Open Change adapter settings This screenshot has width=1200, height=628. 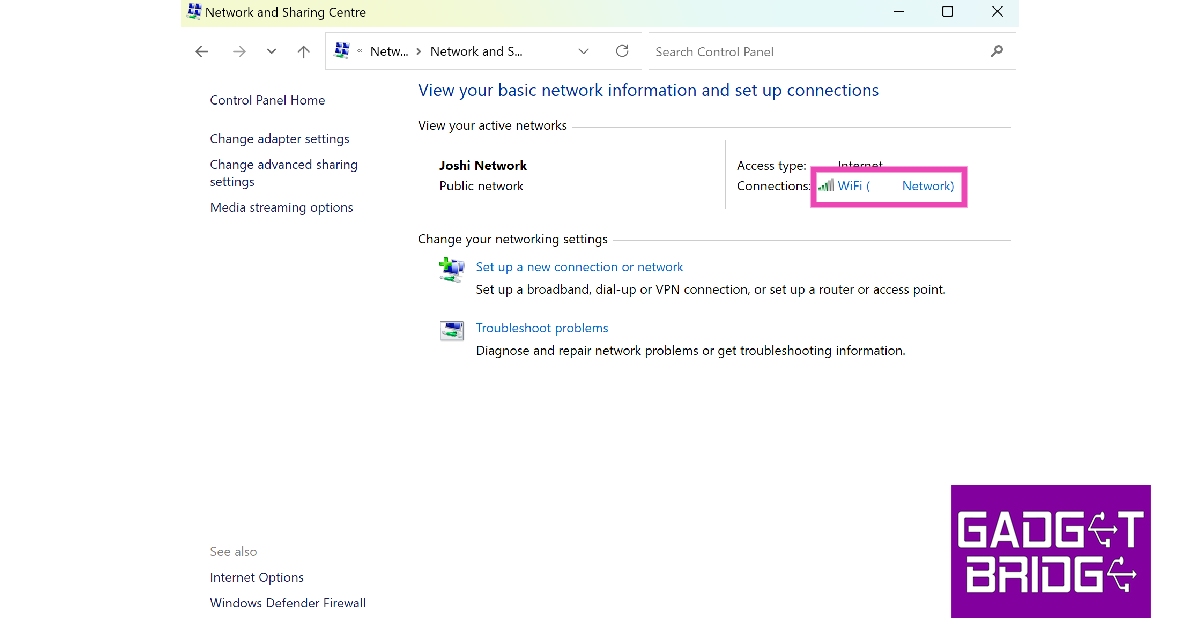coord(279,139)
